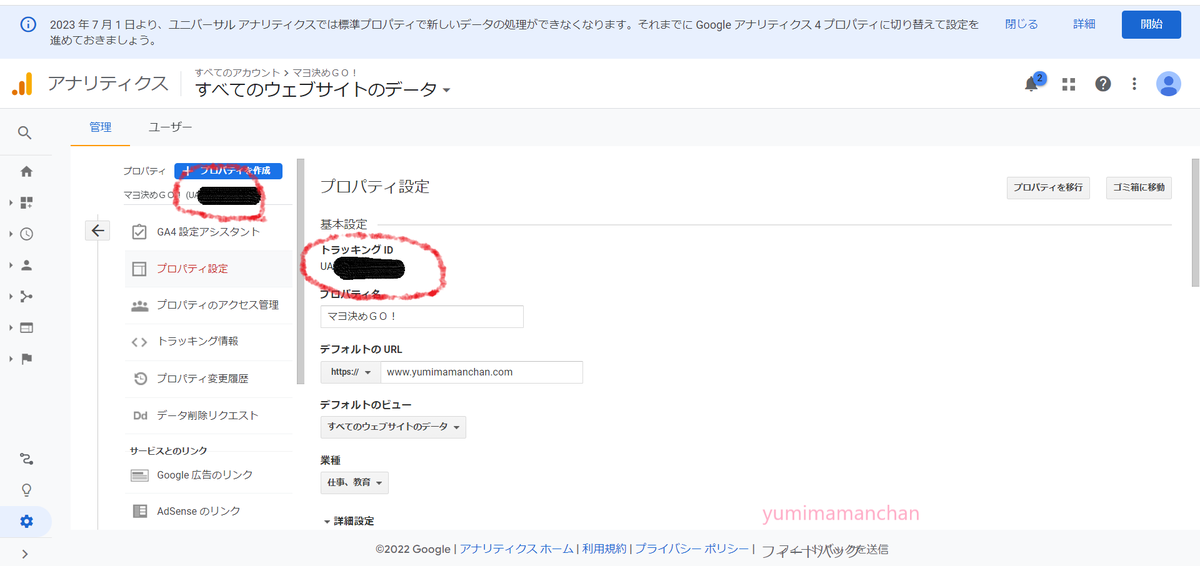Click the プロパティのアクセス管理 people icon
The image size is (1200, 566).
(140, 305)
